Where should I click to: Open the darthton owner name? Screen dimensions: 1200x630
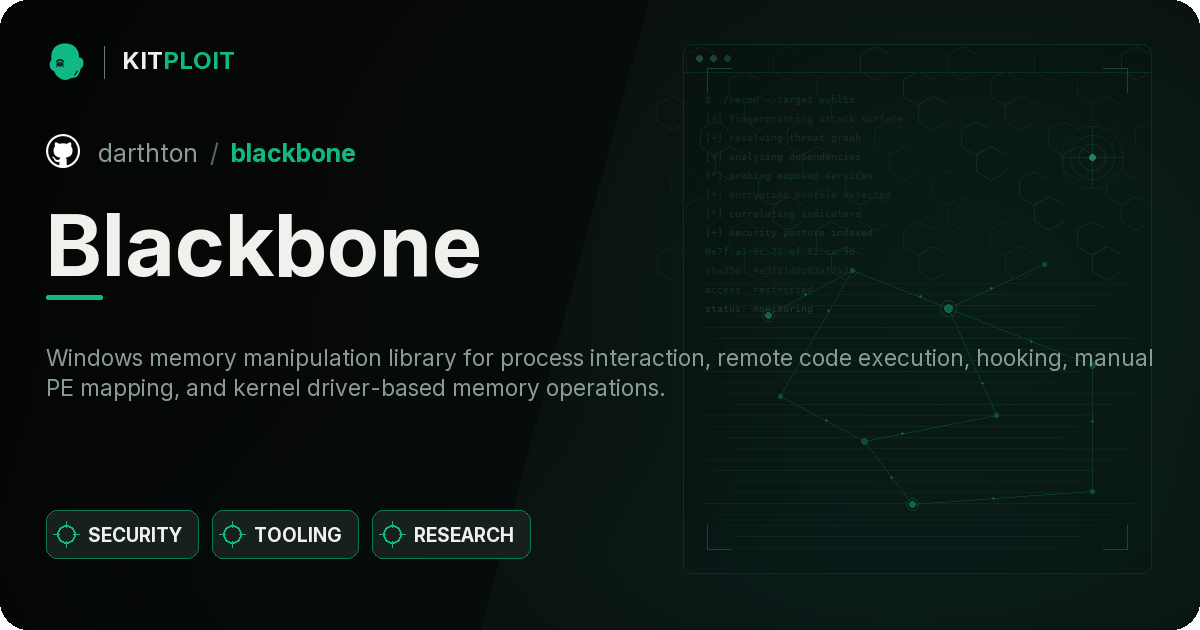148,153
